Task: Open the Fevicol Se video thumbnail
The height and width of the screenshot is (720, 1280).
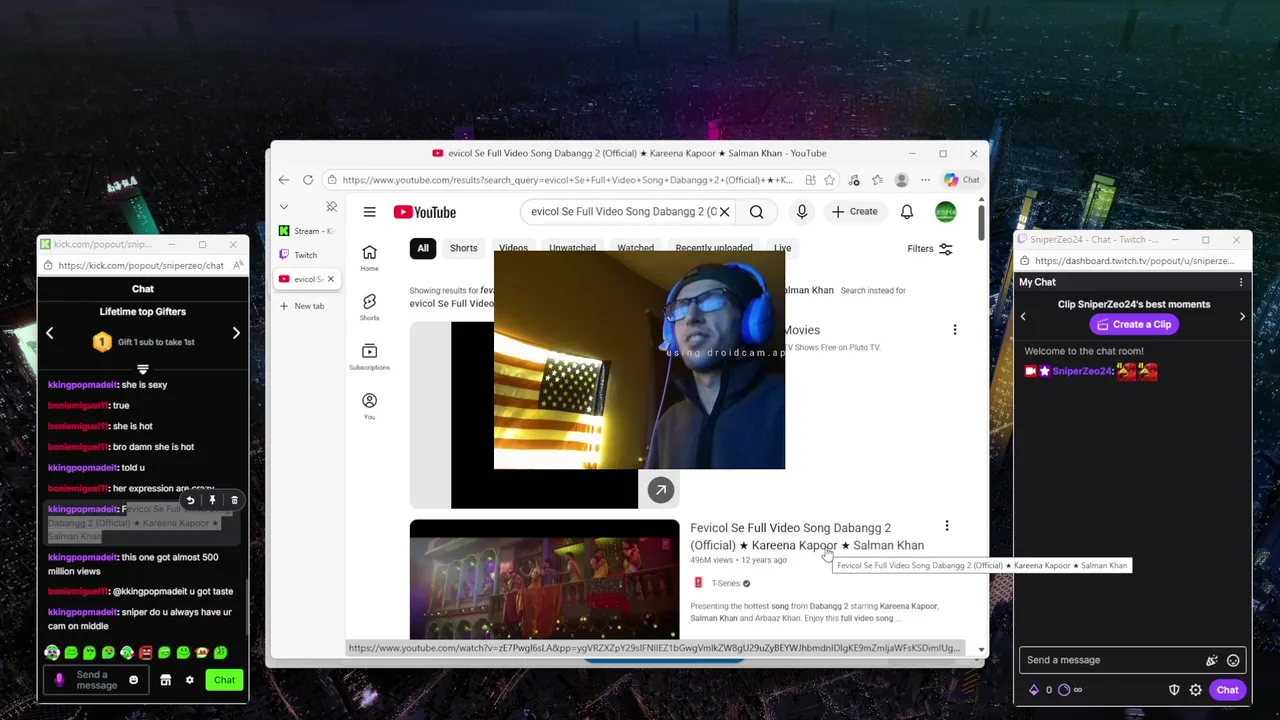Action: click(x=544, y=579)
